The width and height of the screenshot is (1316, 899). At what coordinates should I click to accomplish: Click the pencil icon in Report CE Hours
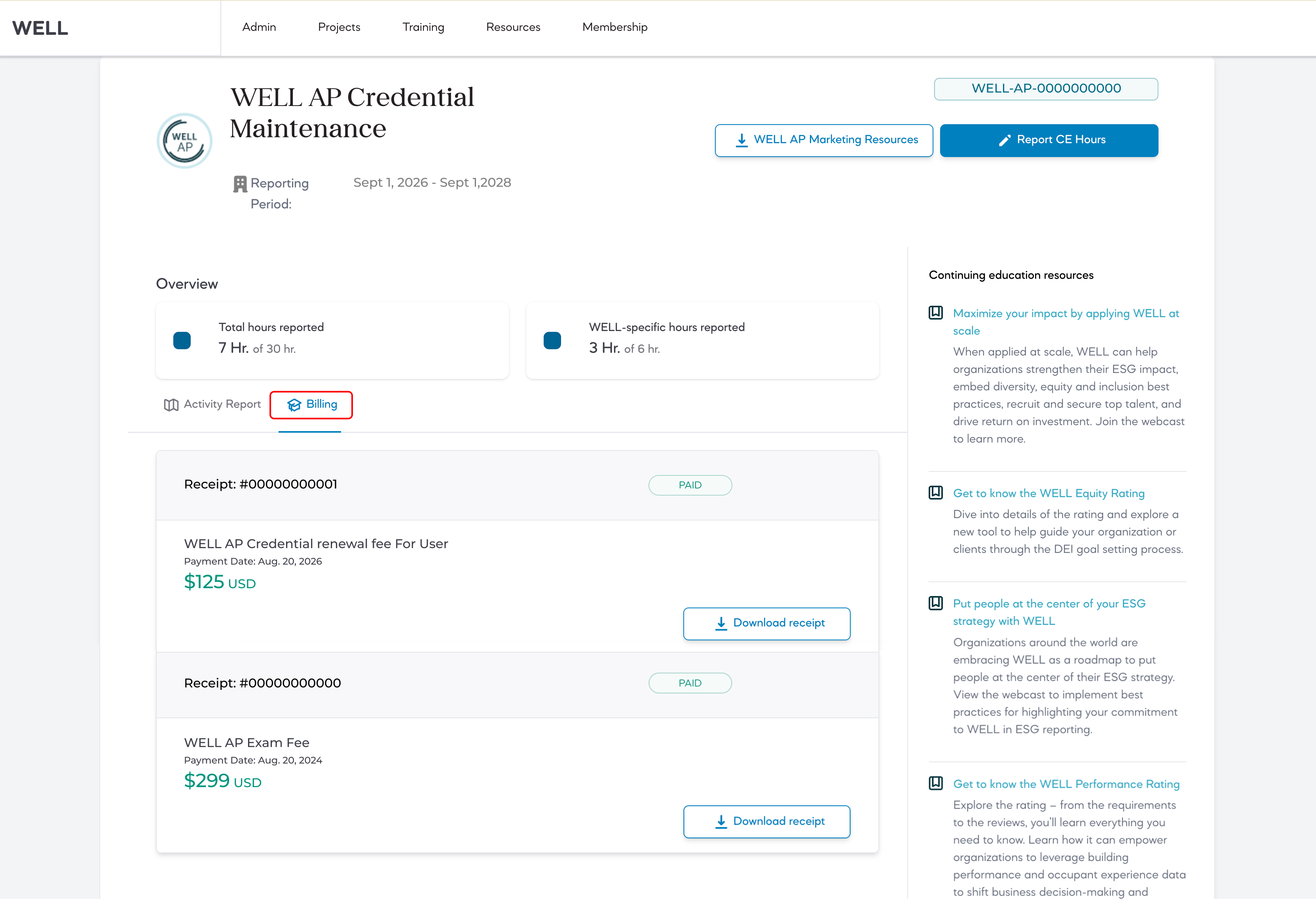[1004, 140]
